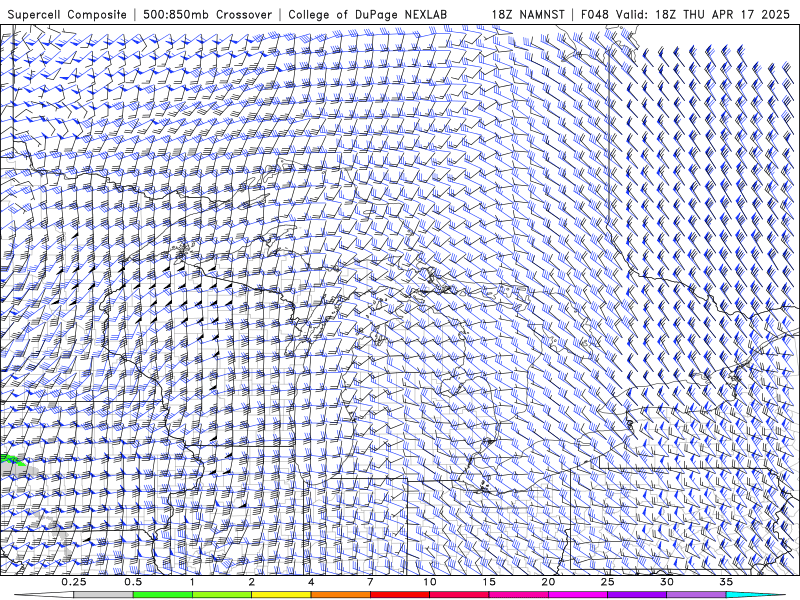Click the 0.25 legend value
Screen dimensions: 800x600
point(74,582)
